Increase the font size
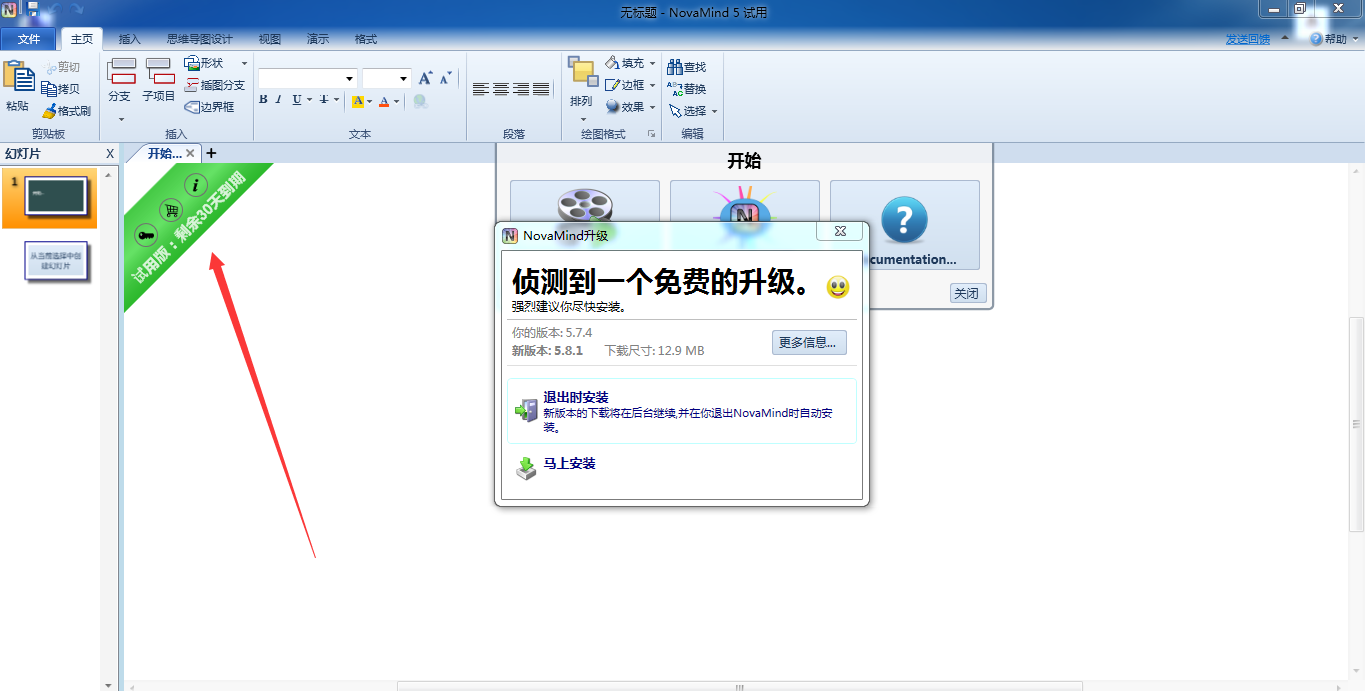The image size is (1365, 691). tap(426, 78)
